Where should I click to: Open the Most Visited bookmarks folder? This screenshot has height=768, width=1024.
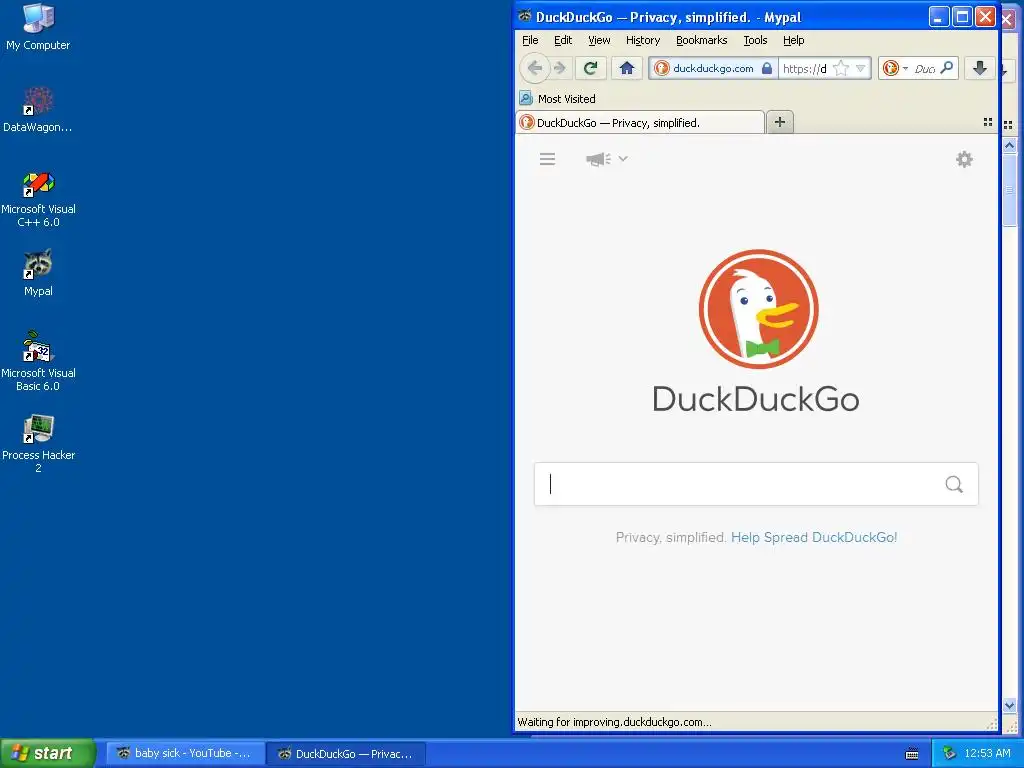click(x=558, y=99)
